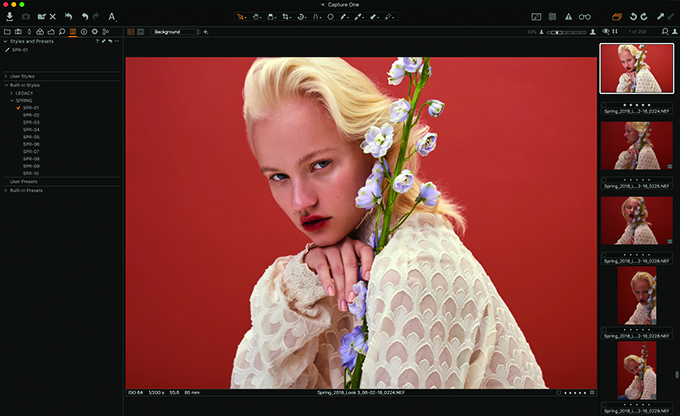Screen dimensions: 680x416
Task: Click the Reset adjustments double-arrow icon
Action: tap(69, 16)
